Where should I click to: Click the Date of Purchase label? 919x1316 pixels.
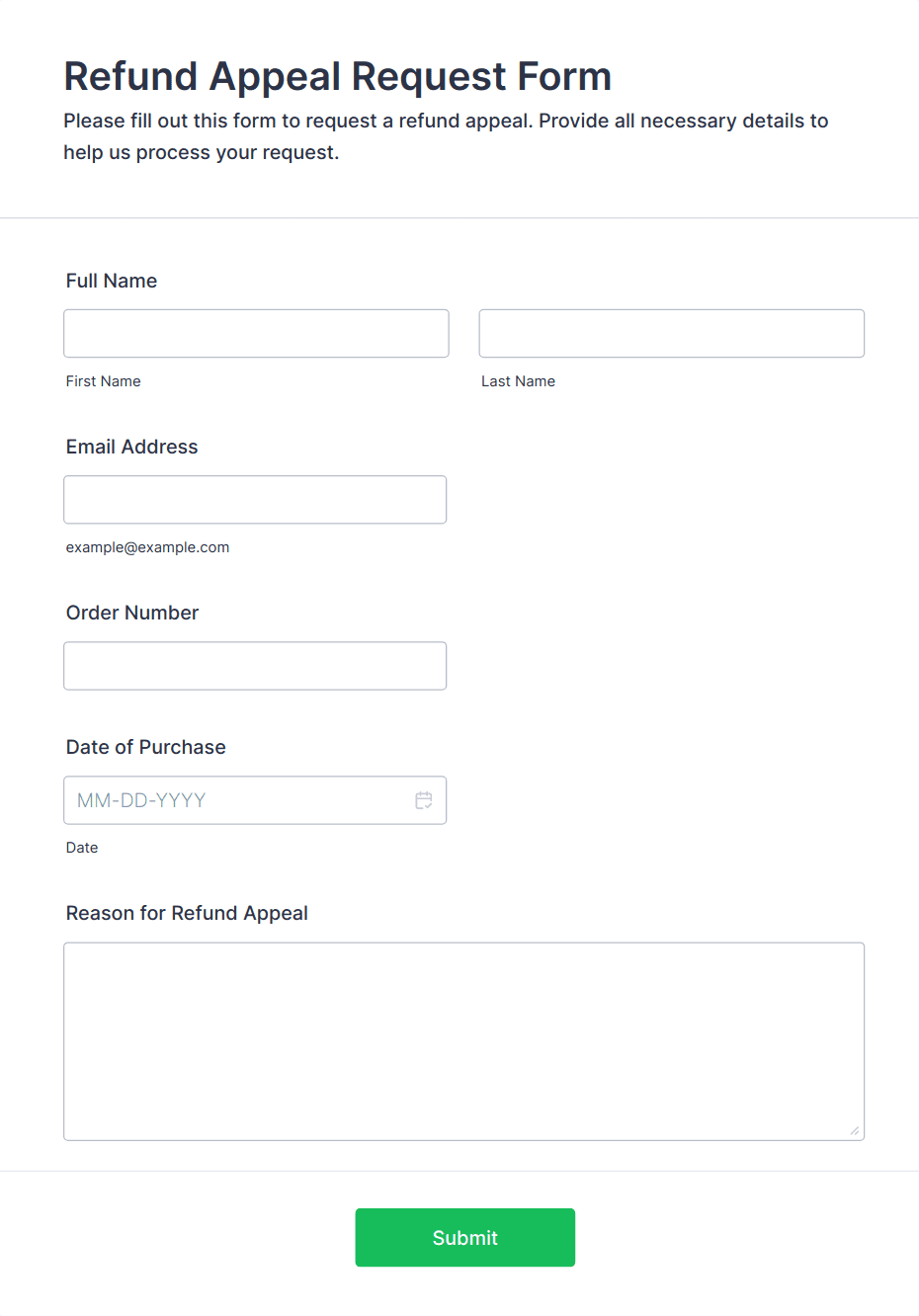[146, 747]
